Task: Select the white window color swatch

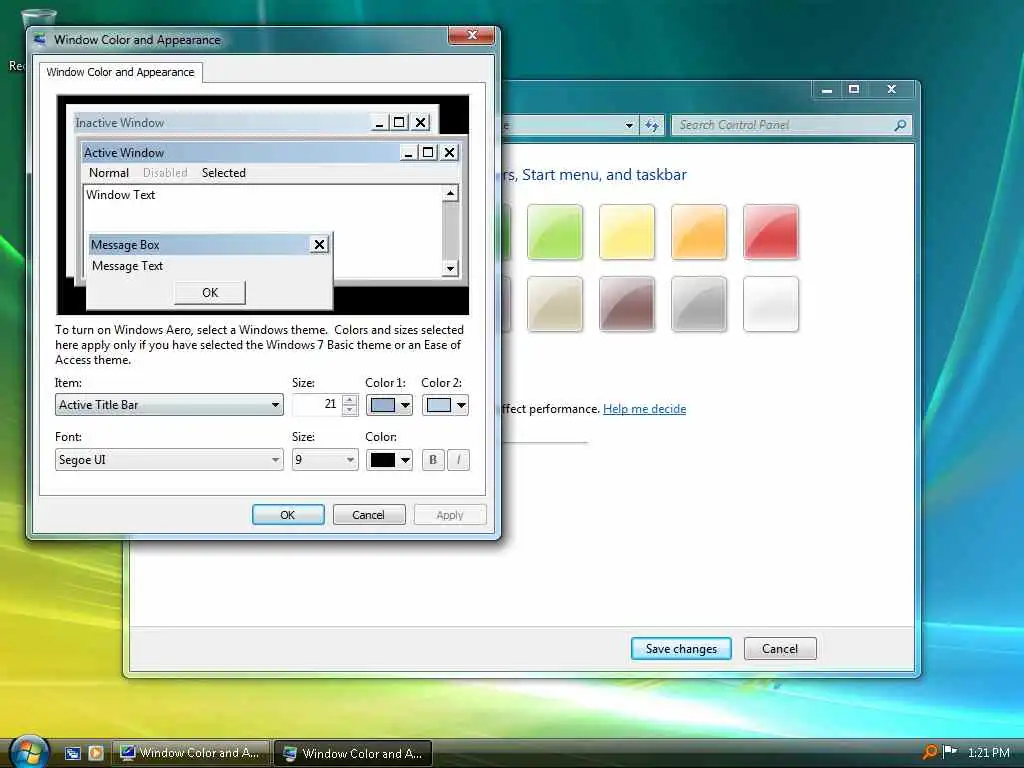Action: 771,304
